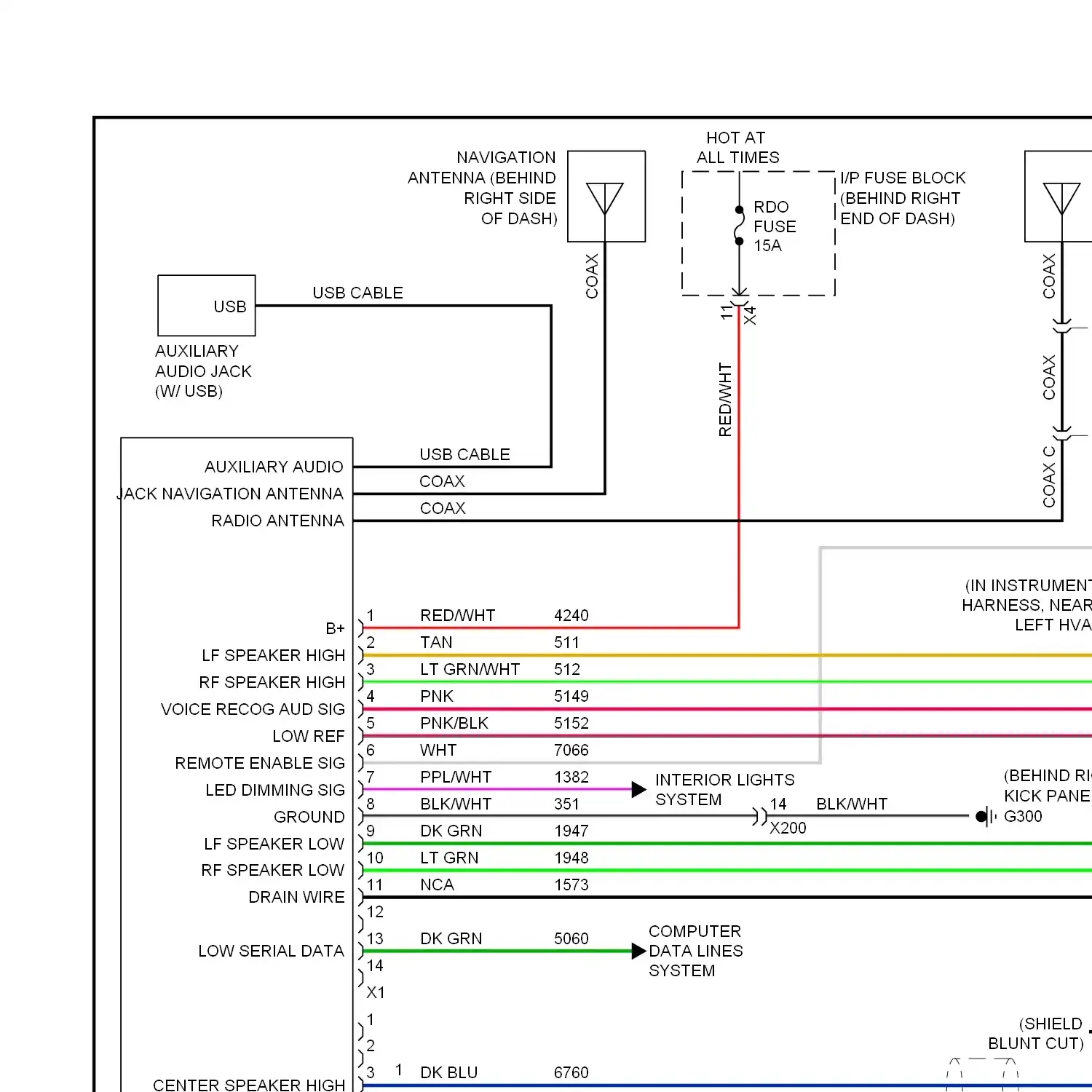The height and width of the screenshot is (1092, 1092).
Task: Click the X200 connector symbol
Action: click(x=759, y=817)
